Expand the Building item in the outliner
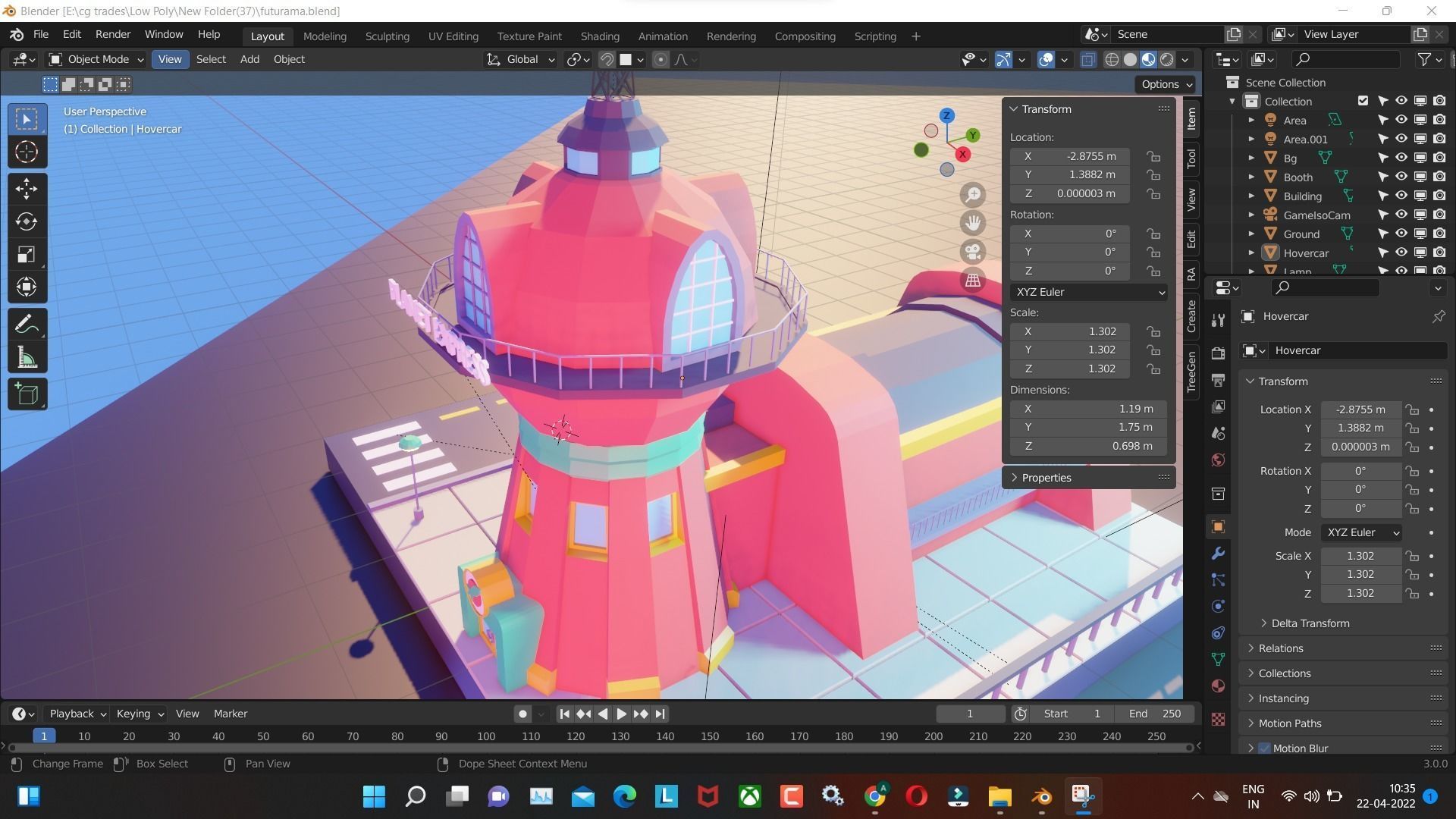This screenshot has height=819, width=1456. click(1251, 196)
